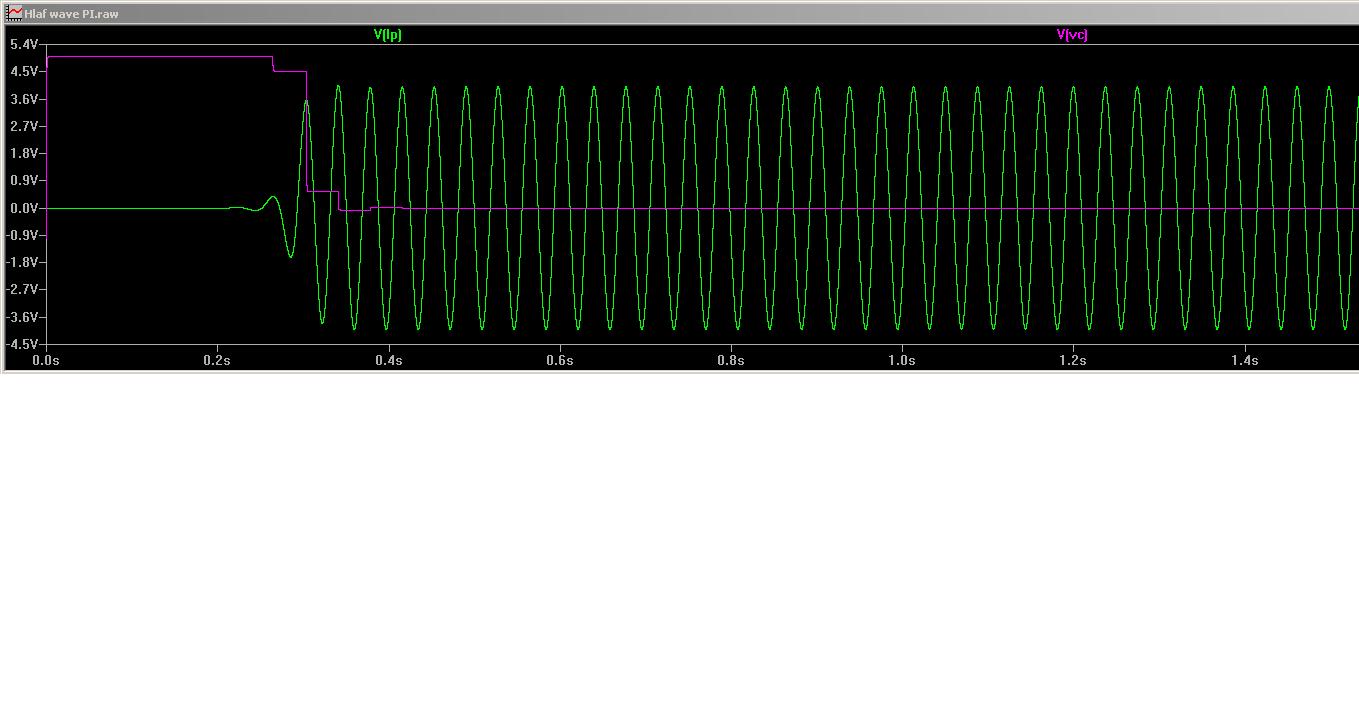The image size is (1359, 718).
Task: Click the 0.9V vertical axis label
Action: click(x=24, y=181)
